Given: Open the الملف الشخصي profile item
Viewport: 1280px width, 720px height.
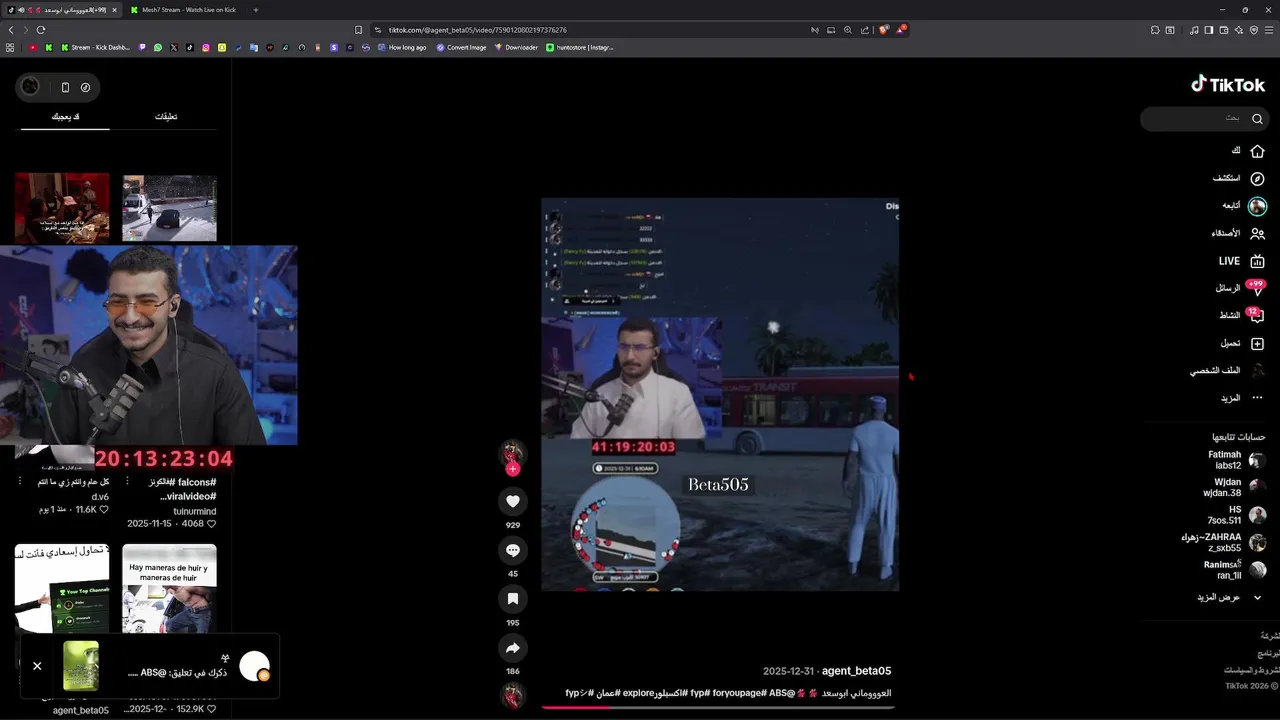Looking at the screenshot, I should point(1228,370).
